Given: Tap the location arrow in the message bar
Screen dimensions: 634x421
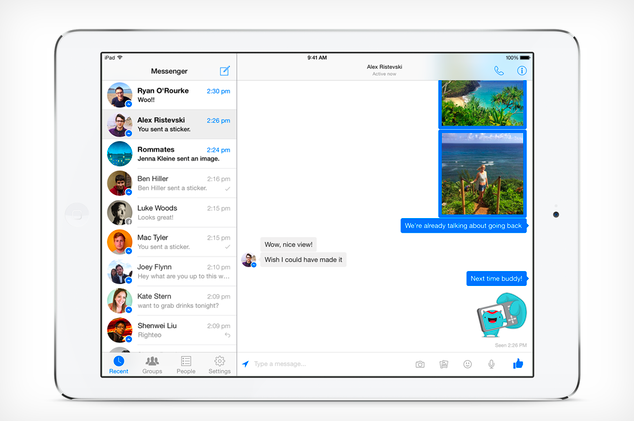Looking at the screenshot, I should tap(245, 364).
